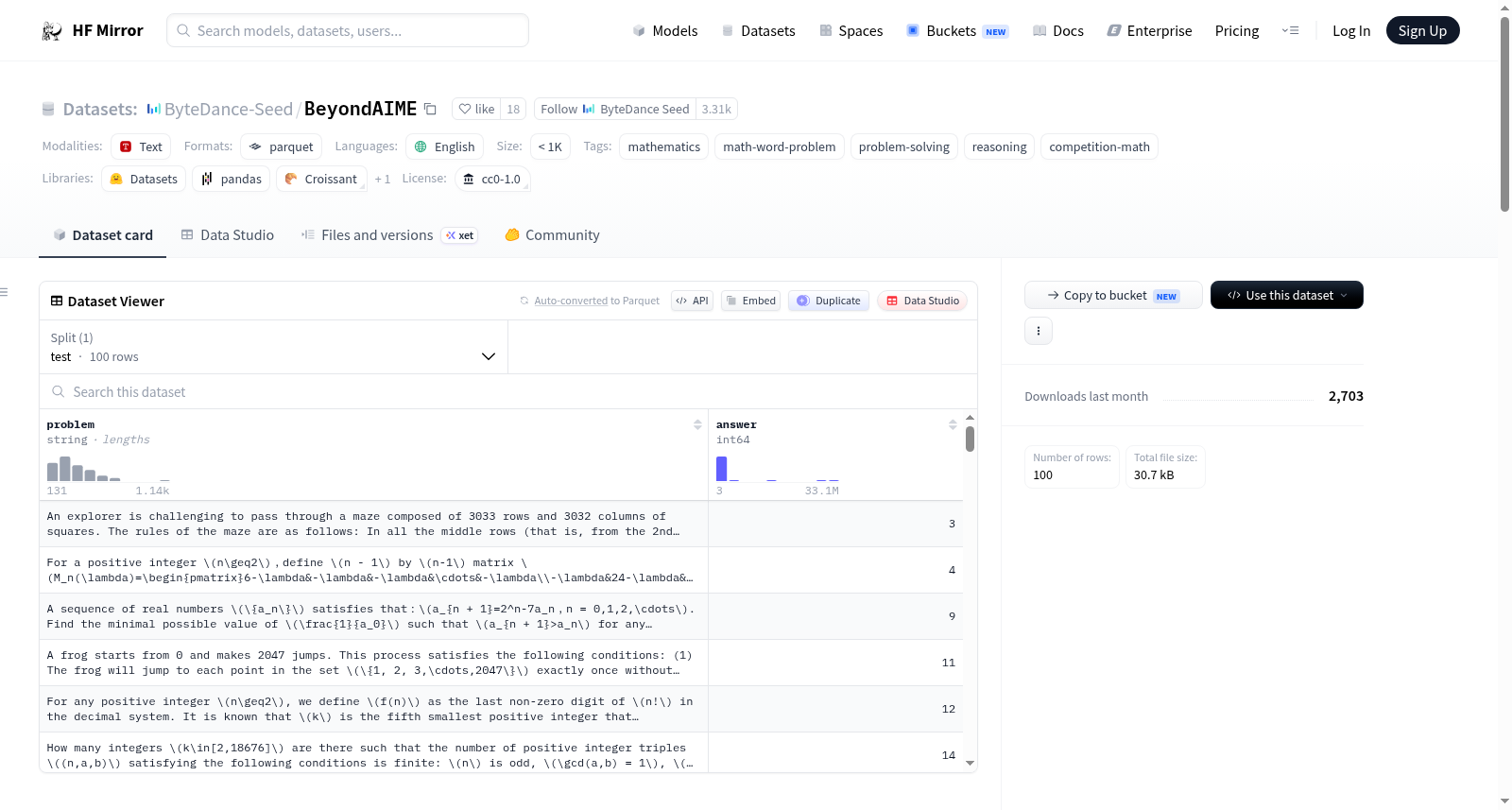Click the cc0-1.0 license tag
This screenshot has width=1512, height=810.
(x=492, y=179)
